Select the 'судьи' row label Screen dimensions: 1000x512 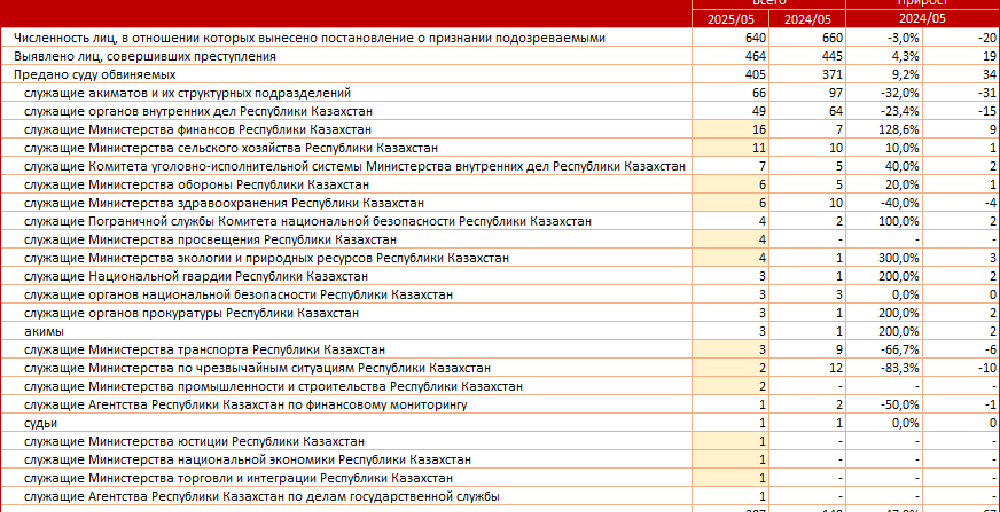coord(43,424)
